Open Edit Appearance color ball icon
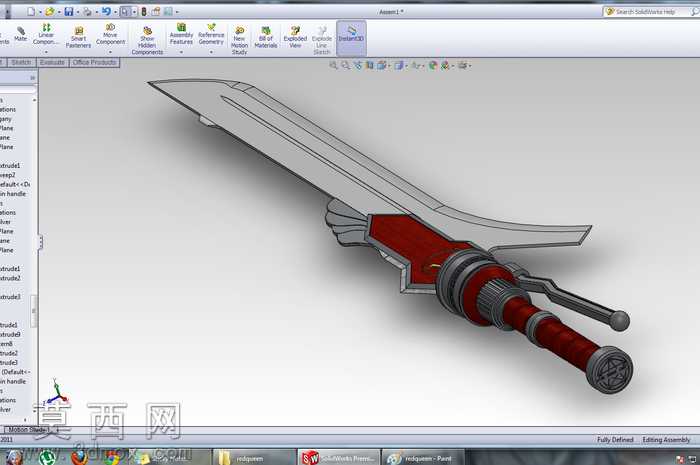700x465 pixels. [x=433, y=66]
